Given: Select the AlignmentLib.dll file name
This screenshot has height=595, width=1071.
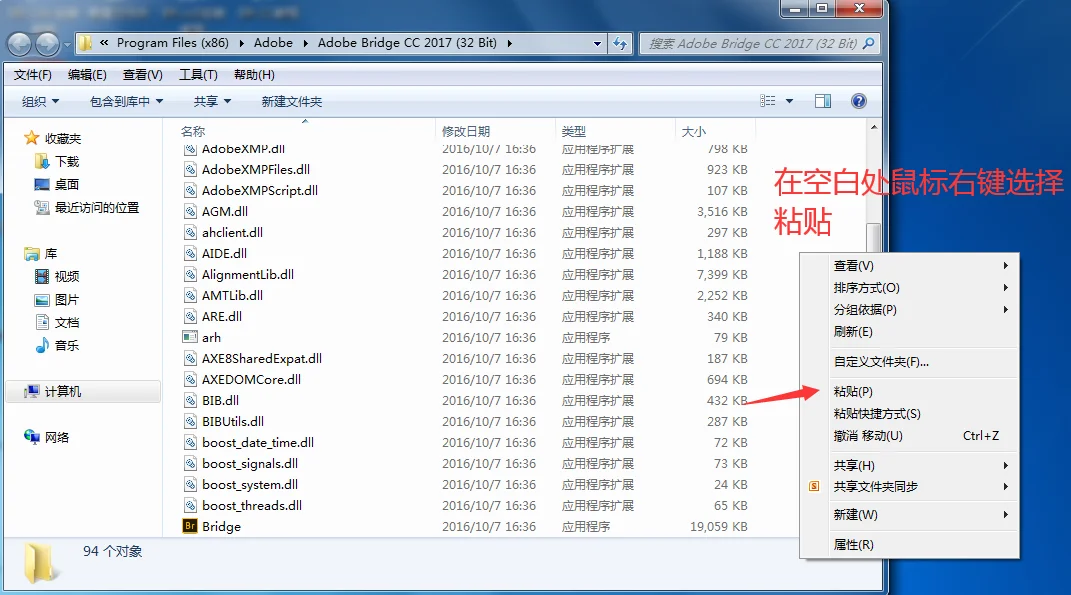Looking at the screenshot, I should pyautogui.click(x=248, y=274).
